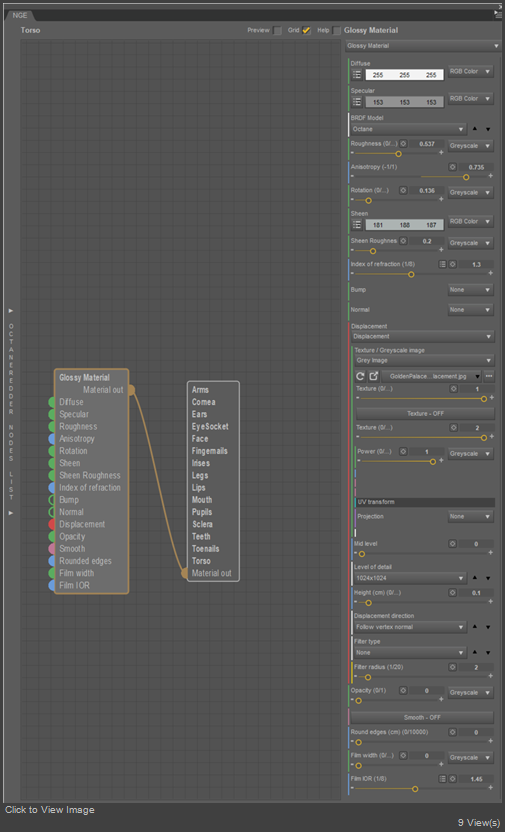The height and width of the screenshot is (832, 505).
Task: Enable the Preview checkbox
Action: (x=277, y=31)
